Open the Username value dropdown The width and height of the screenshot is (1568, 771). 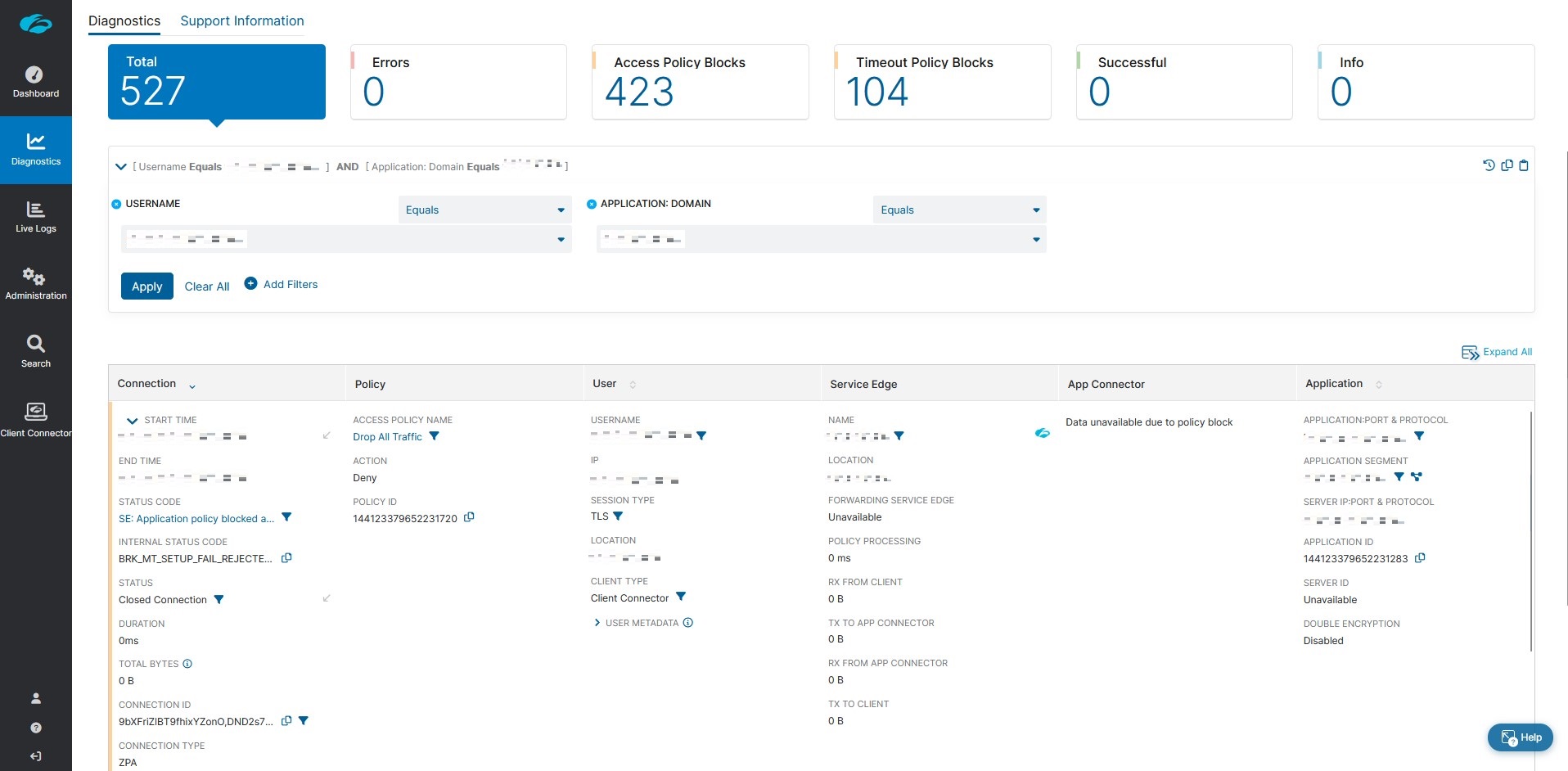click(x=347, y=239)
